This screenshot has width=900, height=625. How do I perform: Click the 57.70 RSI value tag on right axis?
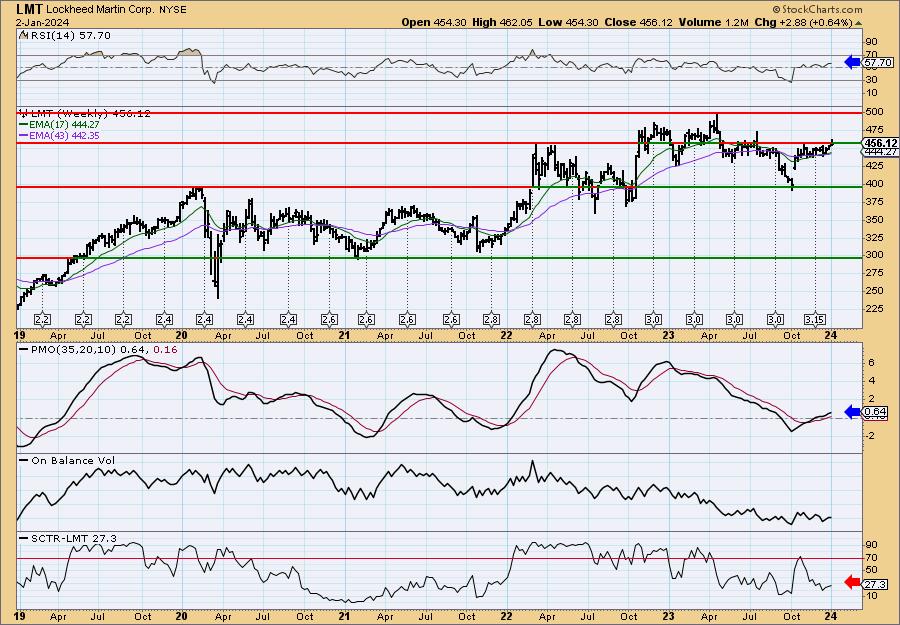click(878, 62)
